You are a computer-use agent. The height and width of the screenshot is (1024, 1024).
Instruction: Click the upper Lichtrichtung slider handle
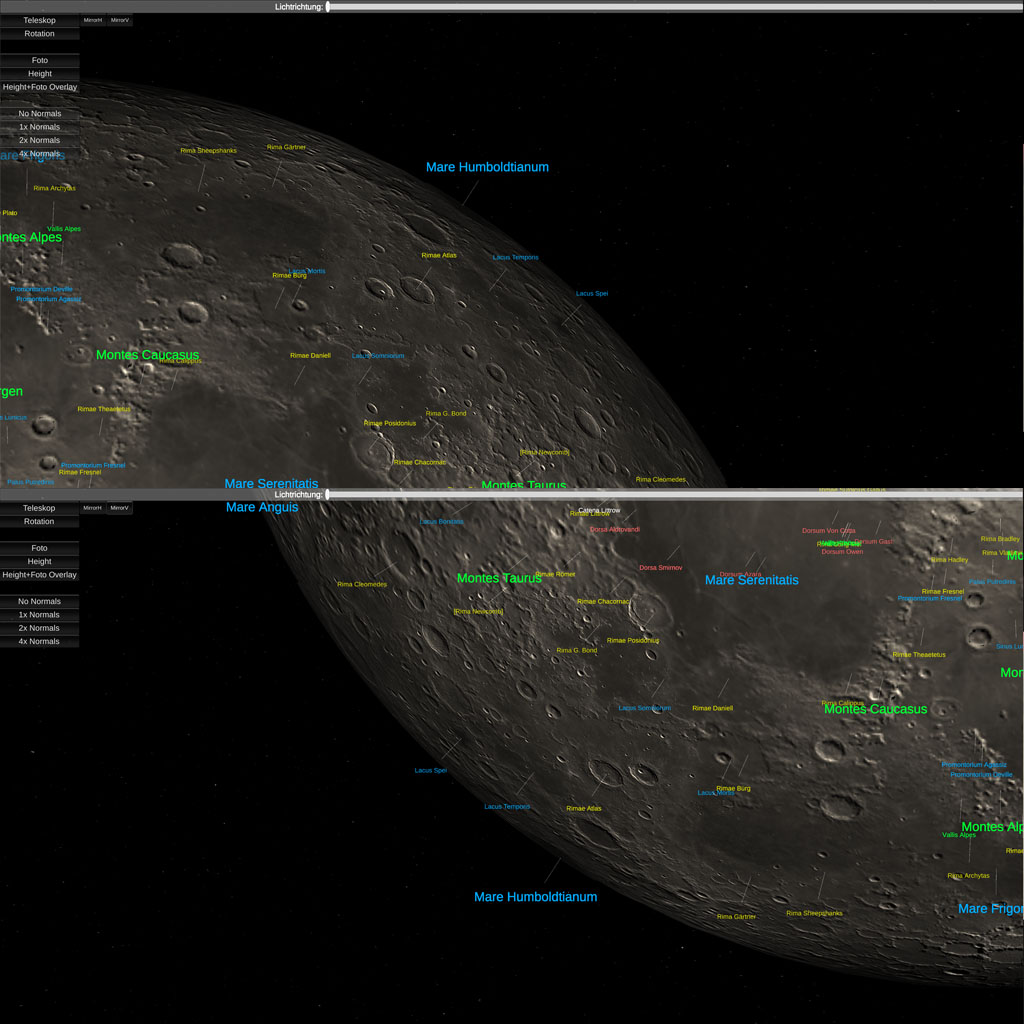click(x=328, y=7)
